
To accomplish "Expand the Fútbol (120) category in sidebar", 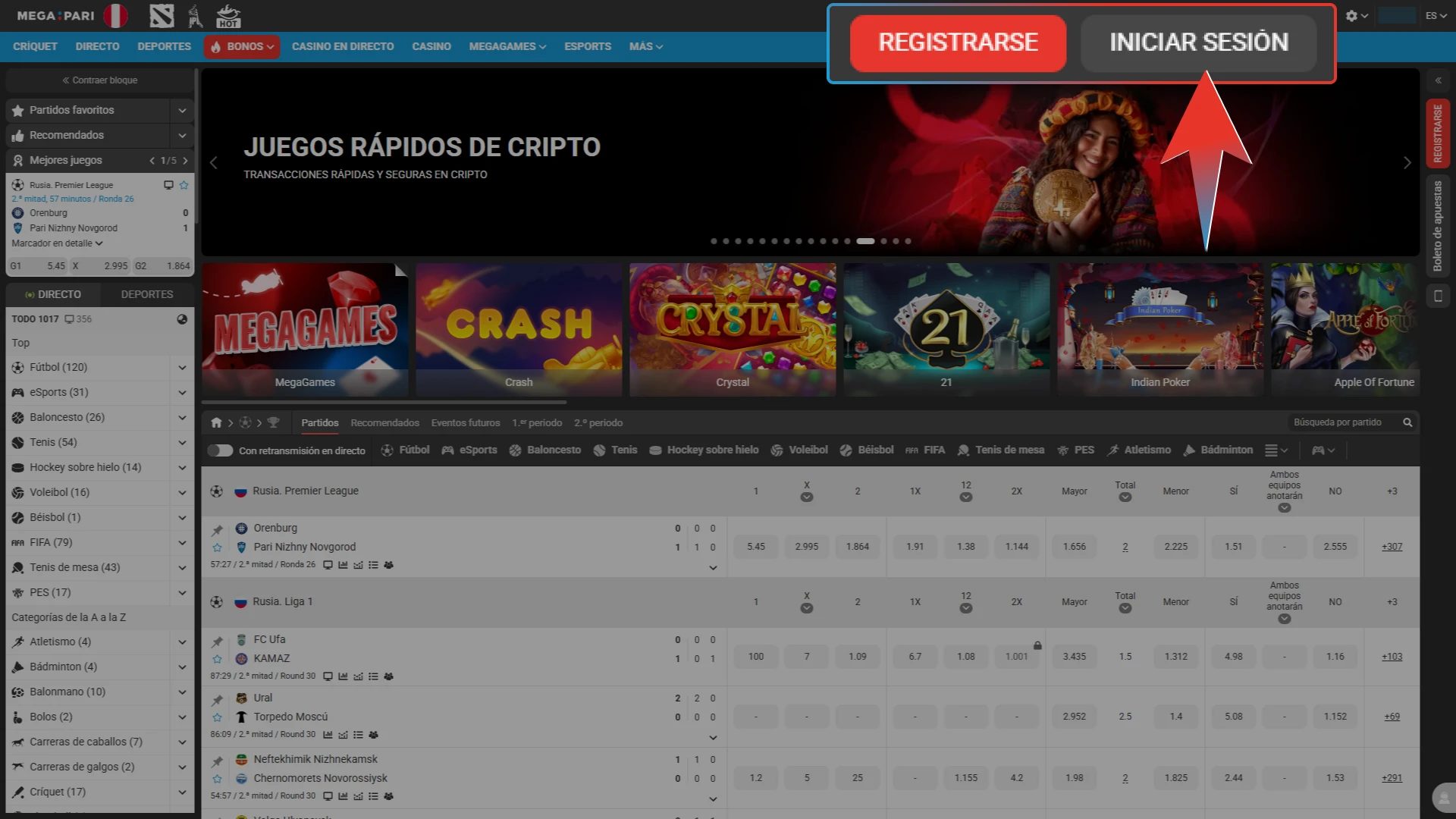I will 182,367.
